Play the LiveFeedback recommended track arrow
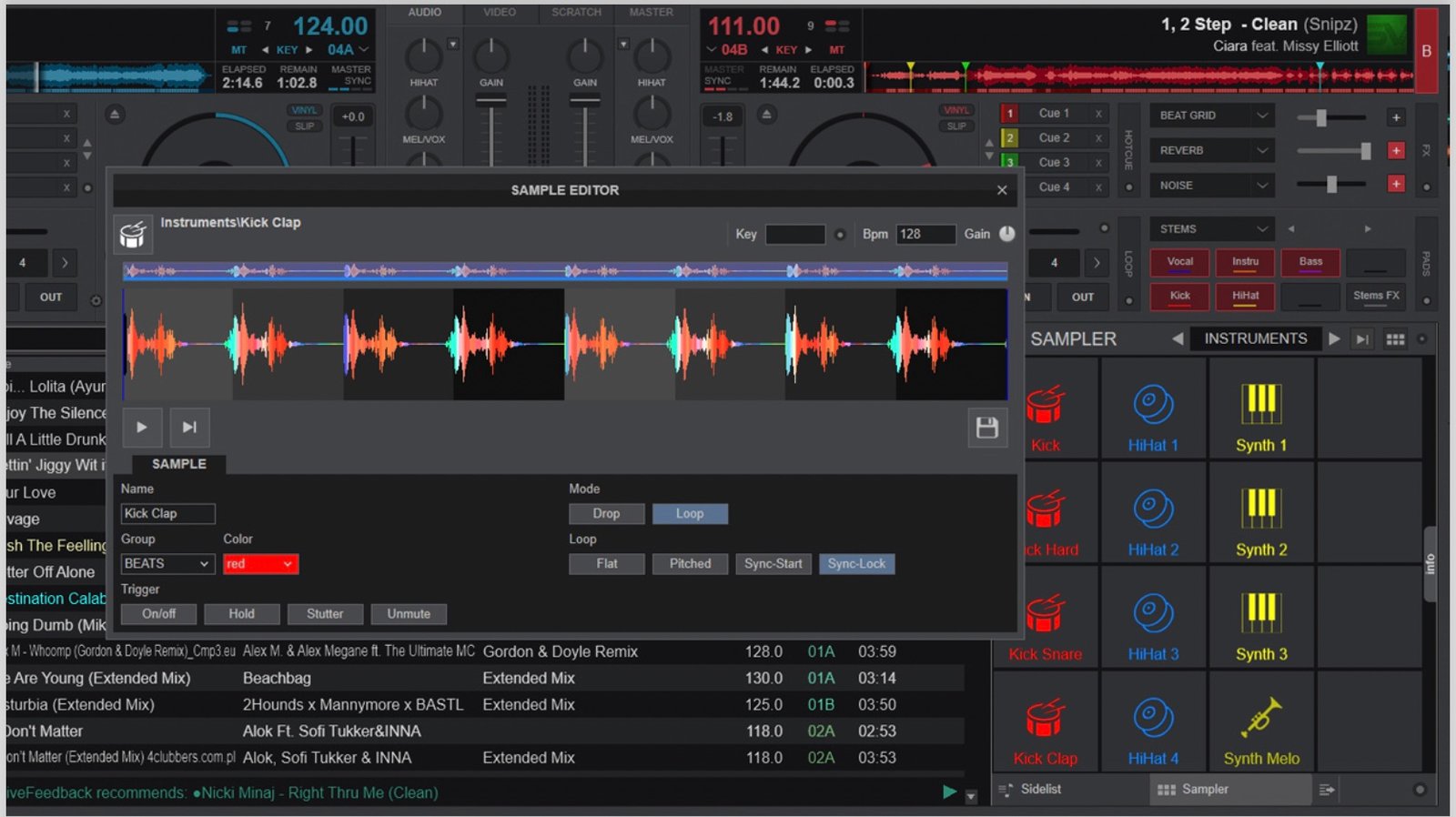Viewport: 1456px width, 817px height. pos(950,792)
